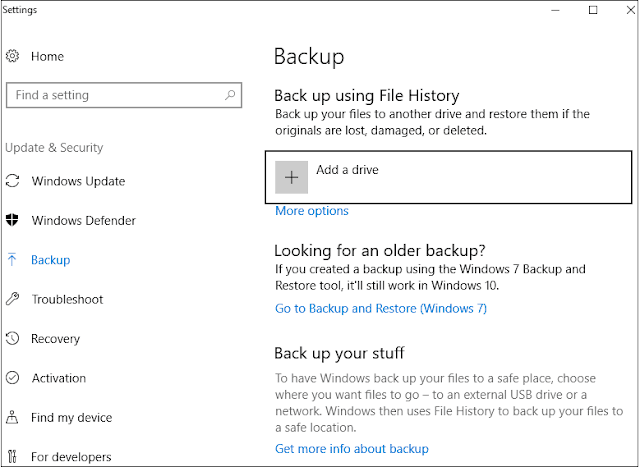Screen dimensions: 640x467
Task: Open the Home settings page
Action: pyautogui.click(x=47, y=56)
